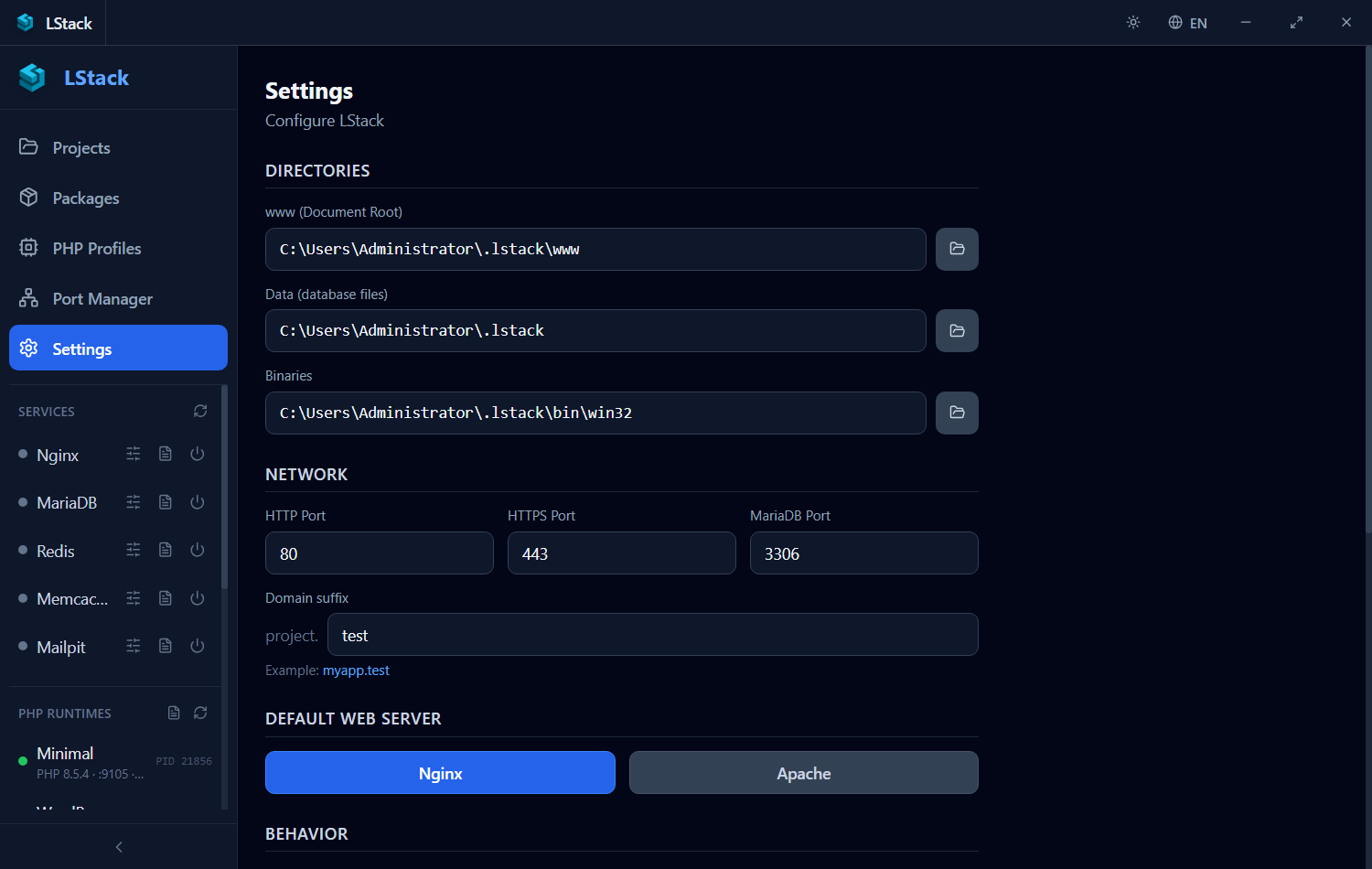This screenshot has width=1372, height=869.
Task: View the Memcached service log file
Action: (166, 598)
